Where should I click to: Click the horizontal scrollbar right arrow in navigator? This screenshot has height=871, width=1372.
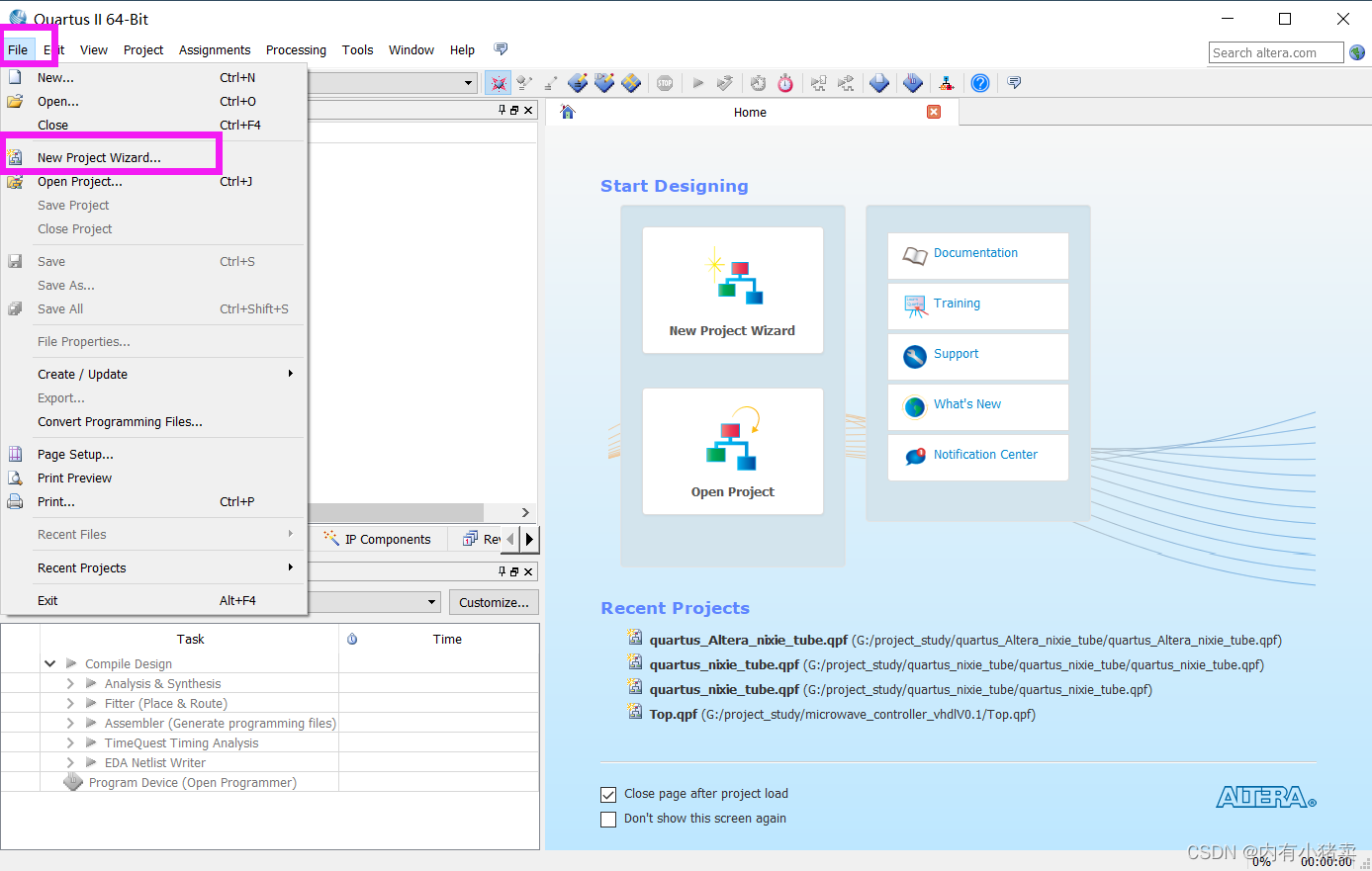tap(525, 512)
